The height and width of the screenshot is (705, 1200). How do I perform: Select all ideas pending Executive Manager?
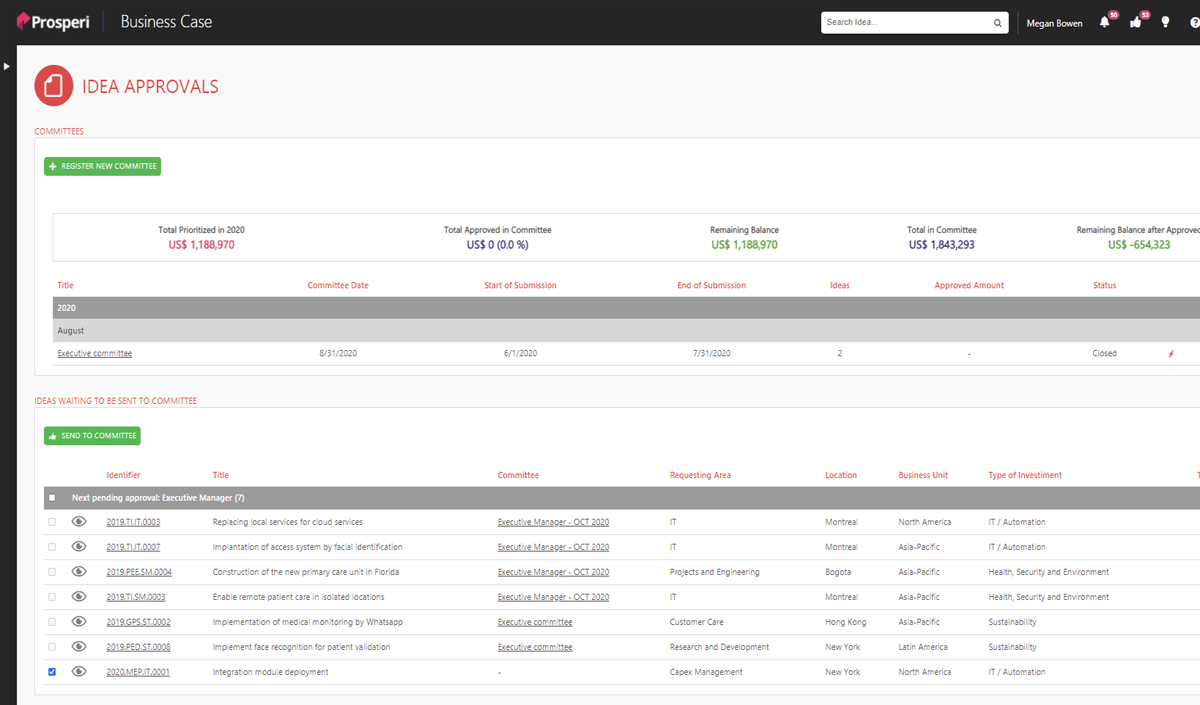tap(52, 497)
